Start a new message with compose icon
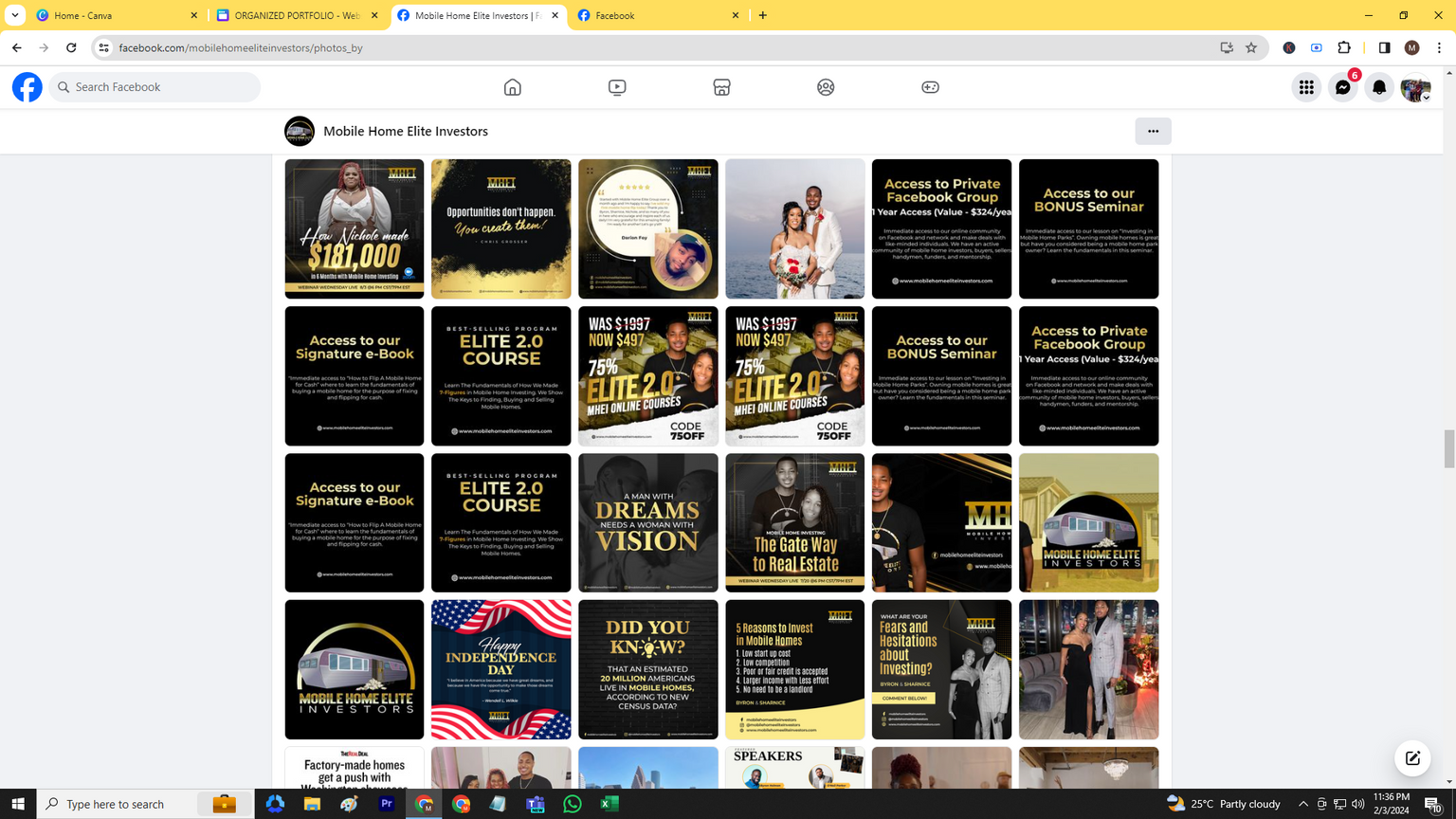The image size is (1456, 819). coord(1412,757)
